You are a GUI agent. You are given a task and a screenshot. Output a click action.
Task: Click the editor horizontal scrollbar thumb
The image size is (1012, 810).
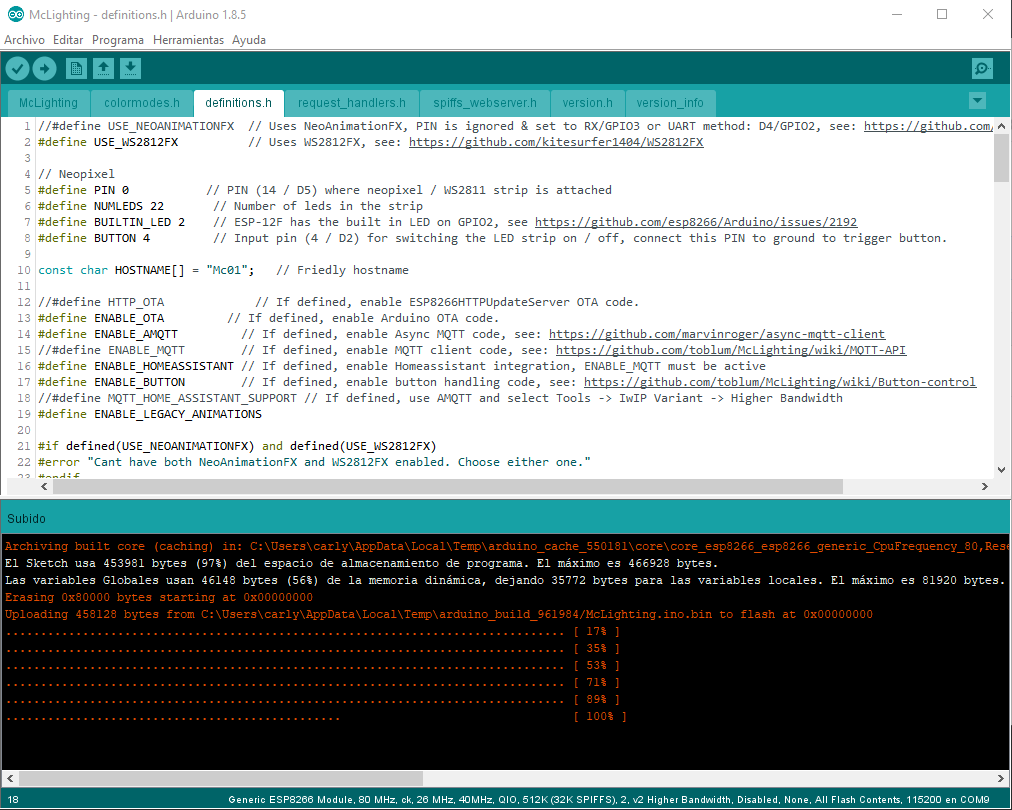pos(448,487)
